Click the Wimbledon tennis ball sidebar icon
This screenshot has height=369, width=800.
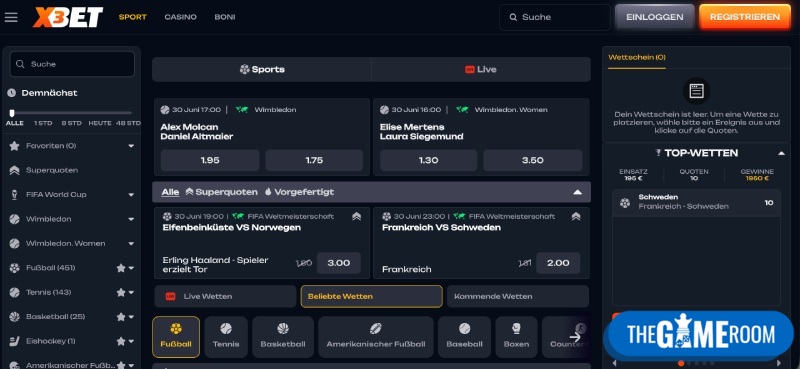14,219
